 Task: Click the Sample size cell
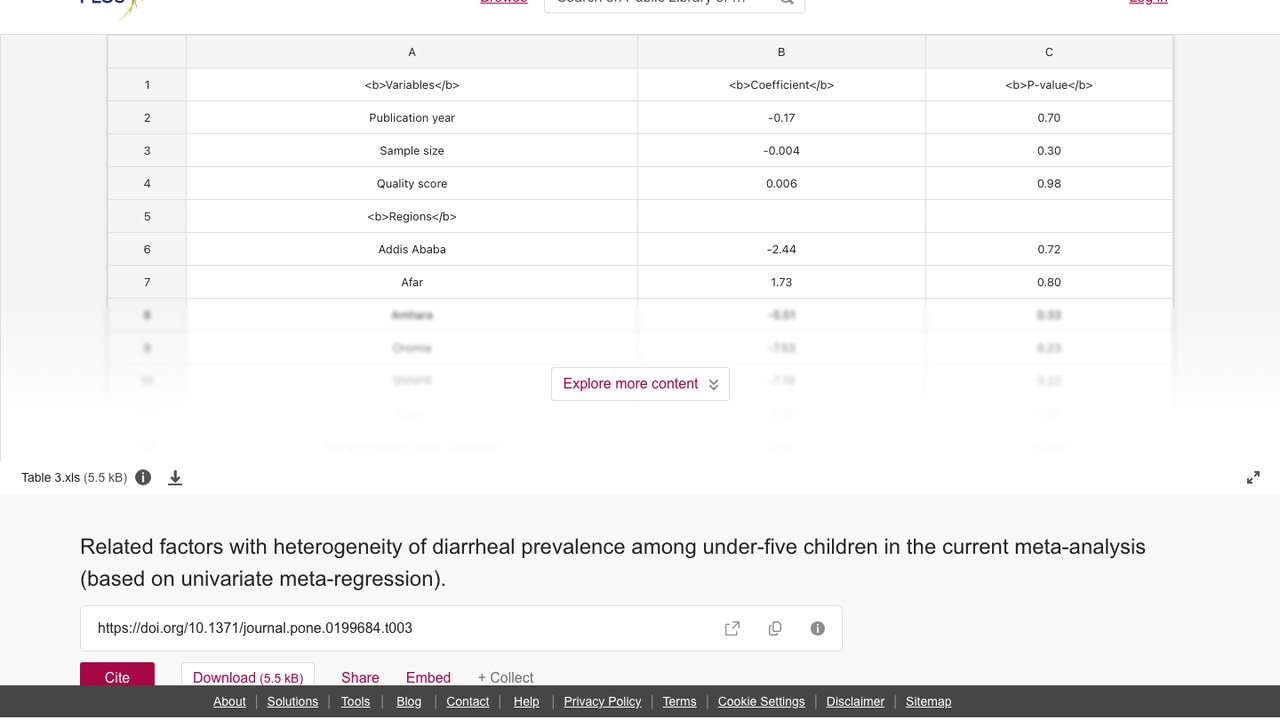412,151
